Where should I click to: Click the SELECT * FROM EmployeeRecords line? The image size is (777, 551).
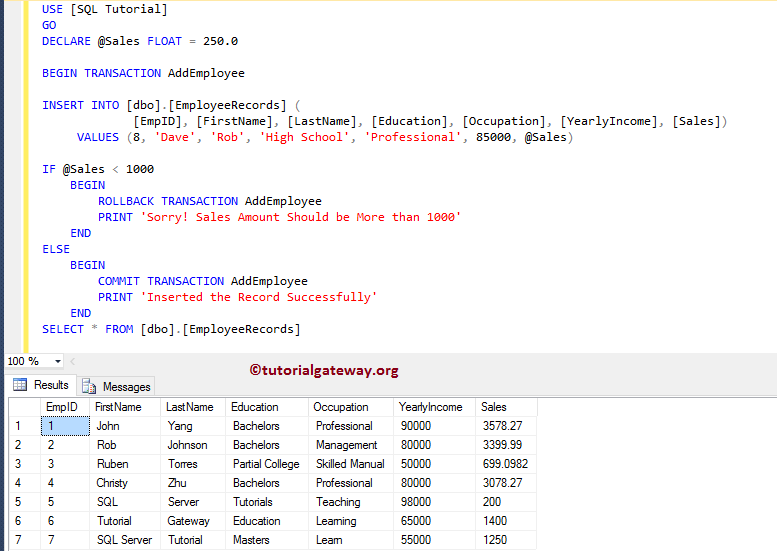pyautogui.click(x=171, y=329)
